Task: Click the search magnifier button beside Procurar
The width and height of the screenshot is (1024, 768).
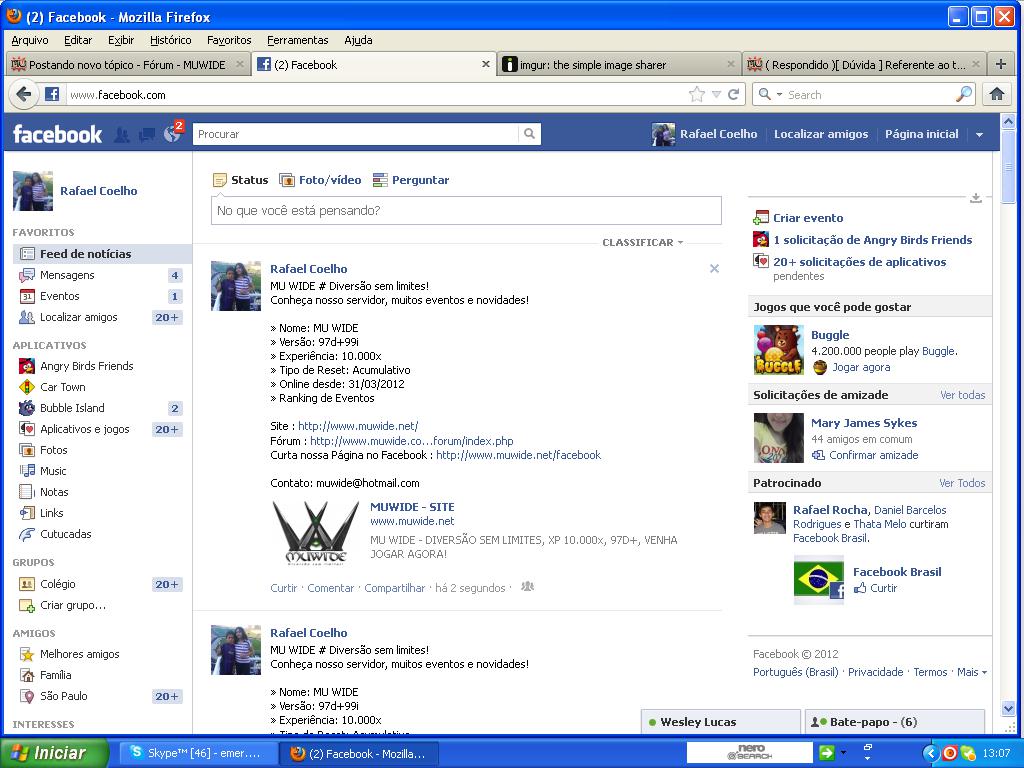Action: click(x=530, y=134)
